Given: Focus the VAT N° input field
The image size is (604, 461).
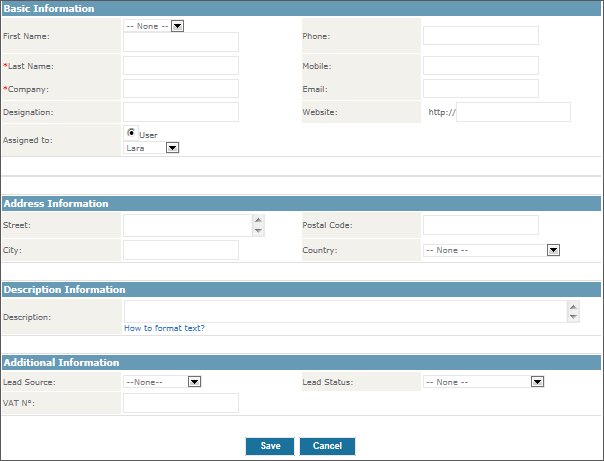Looking at the screenshot, I should coord(181,403).
